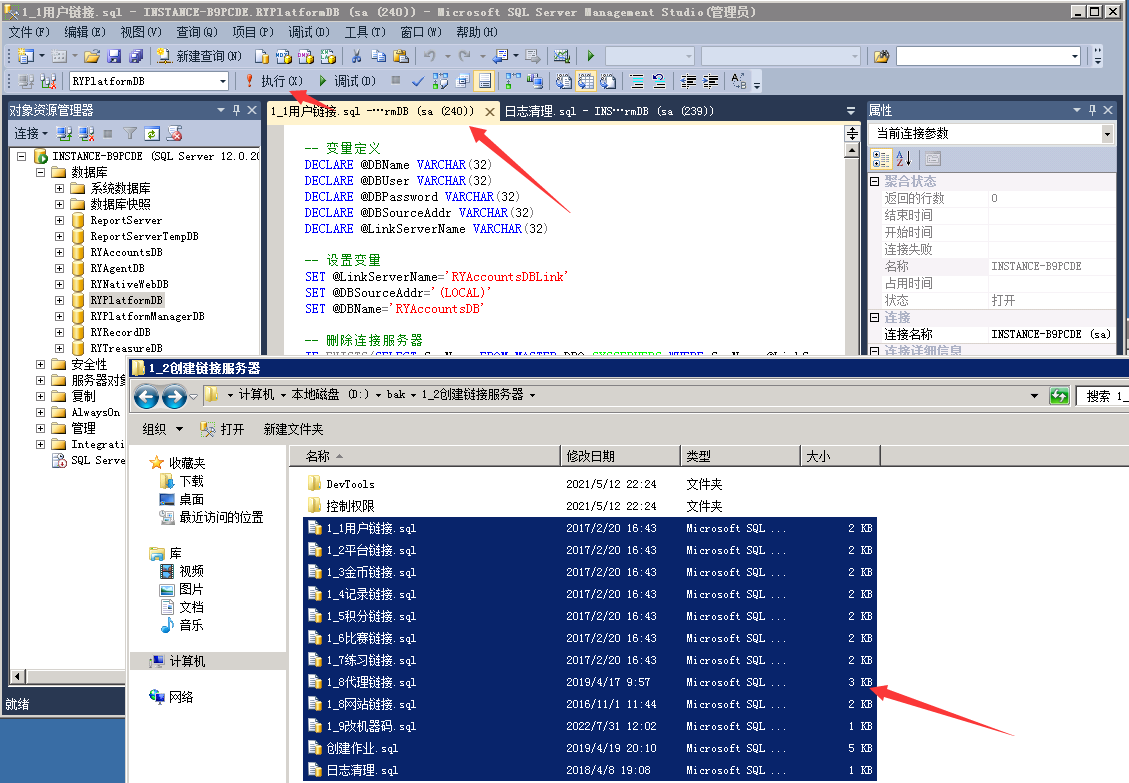Screen dimensions: 1129x783
Task: Click the Explorer search box
Action: pos(1103,396)
